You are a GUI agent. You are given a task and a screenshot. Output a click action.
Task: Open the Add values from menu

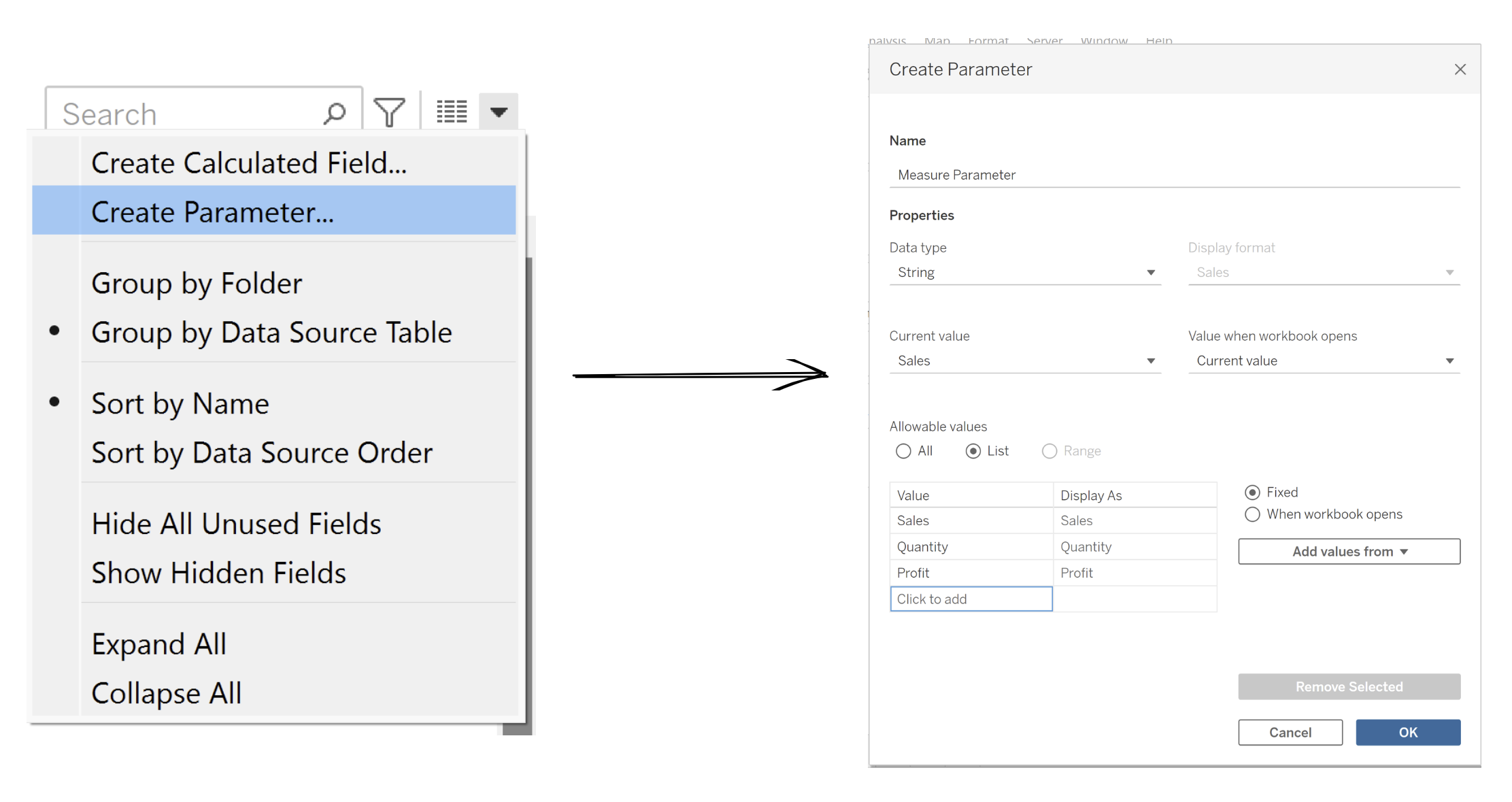[x=1348, y=551]
